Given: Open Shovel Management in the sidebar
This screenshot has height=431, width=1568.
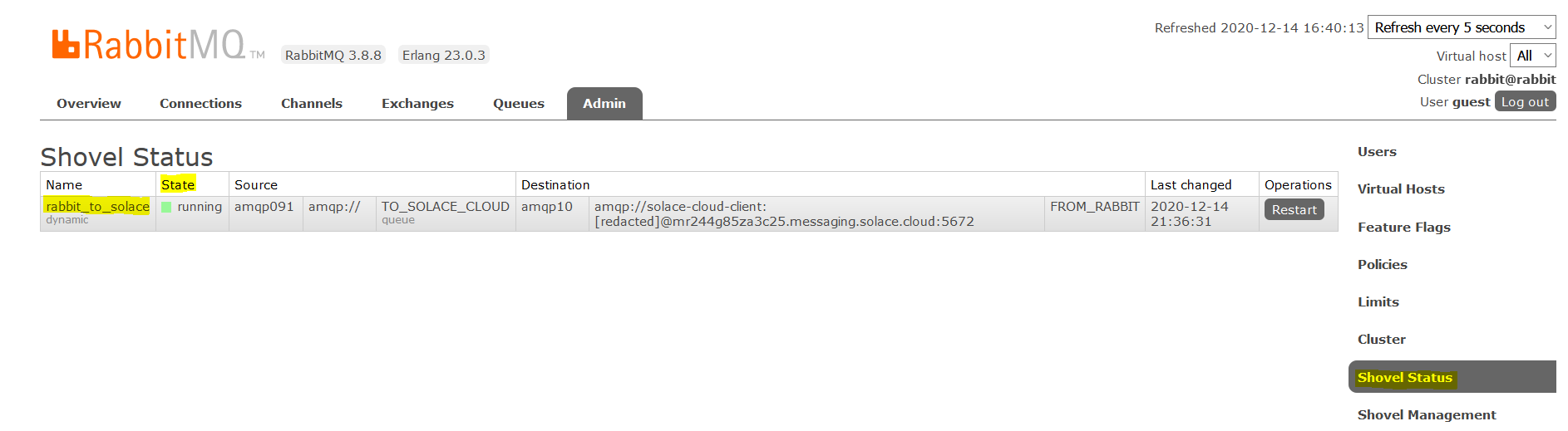Looking at the screenshot, I should (x=1426, y=415).
